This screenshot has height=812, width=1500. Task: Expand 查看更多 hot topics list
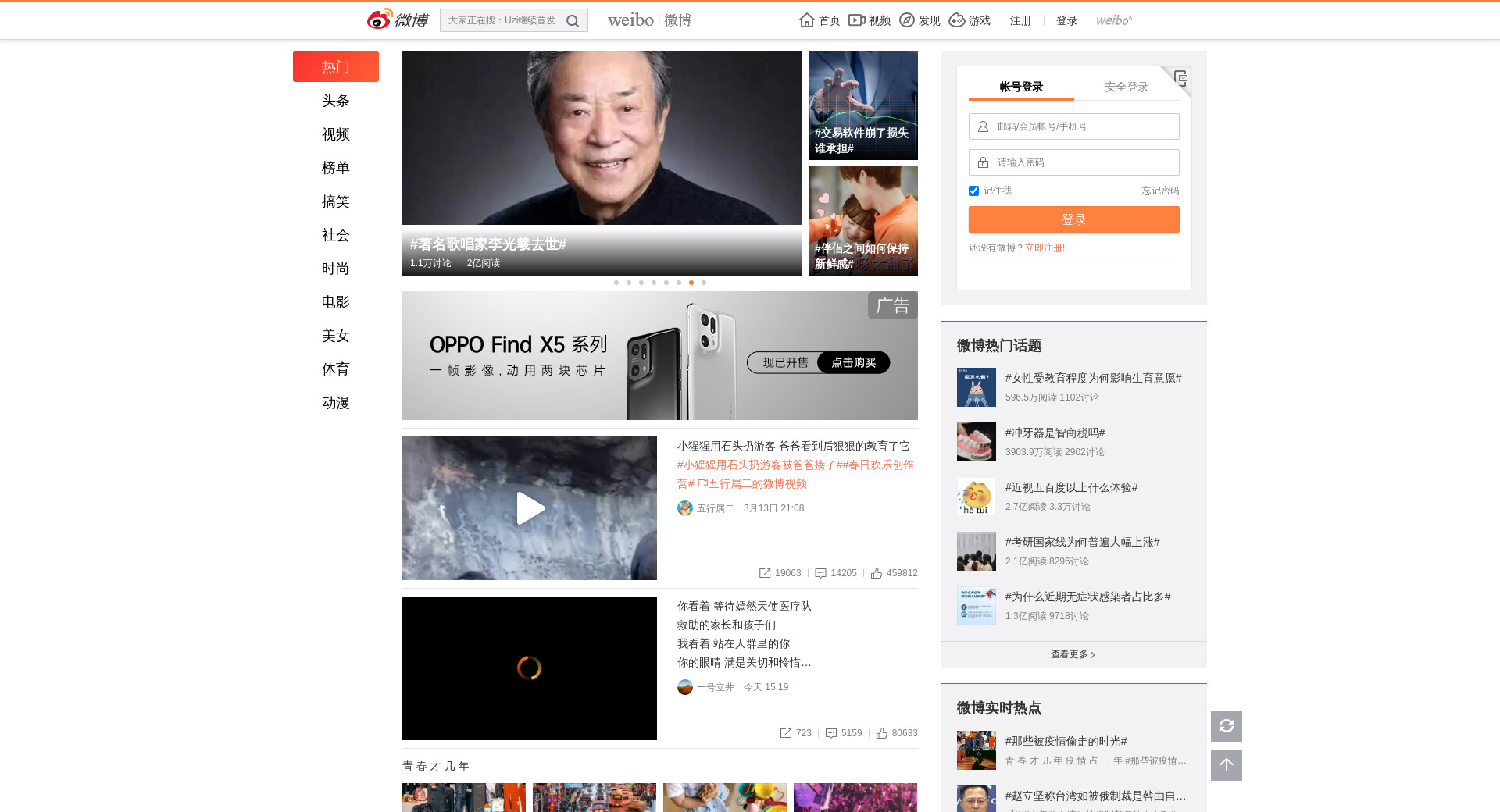click(x=1073, y=654)
